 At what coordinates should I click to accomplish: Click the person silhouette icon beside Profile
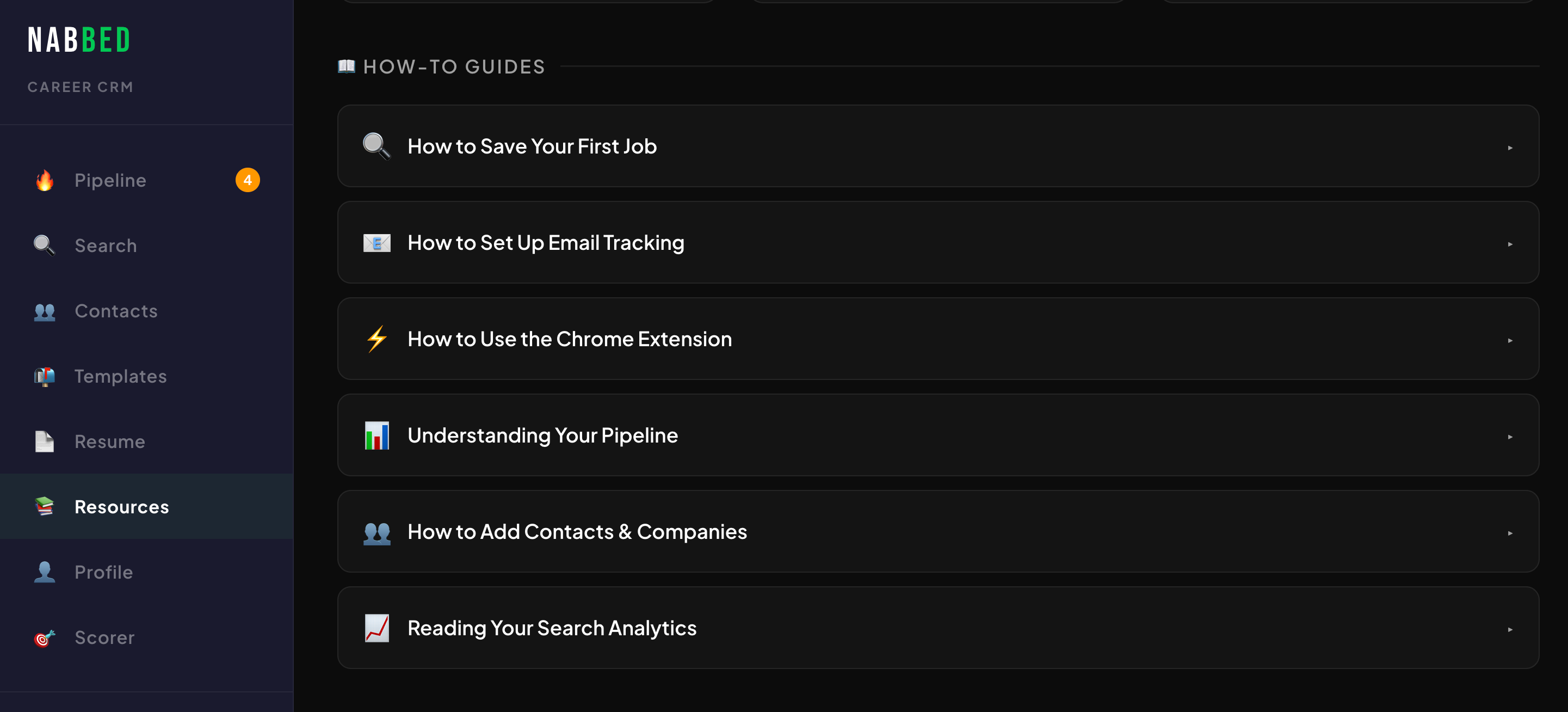click(45, 572)
